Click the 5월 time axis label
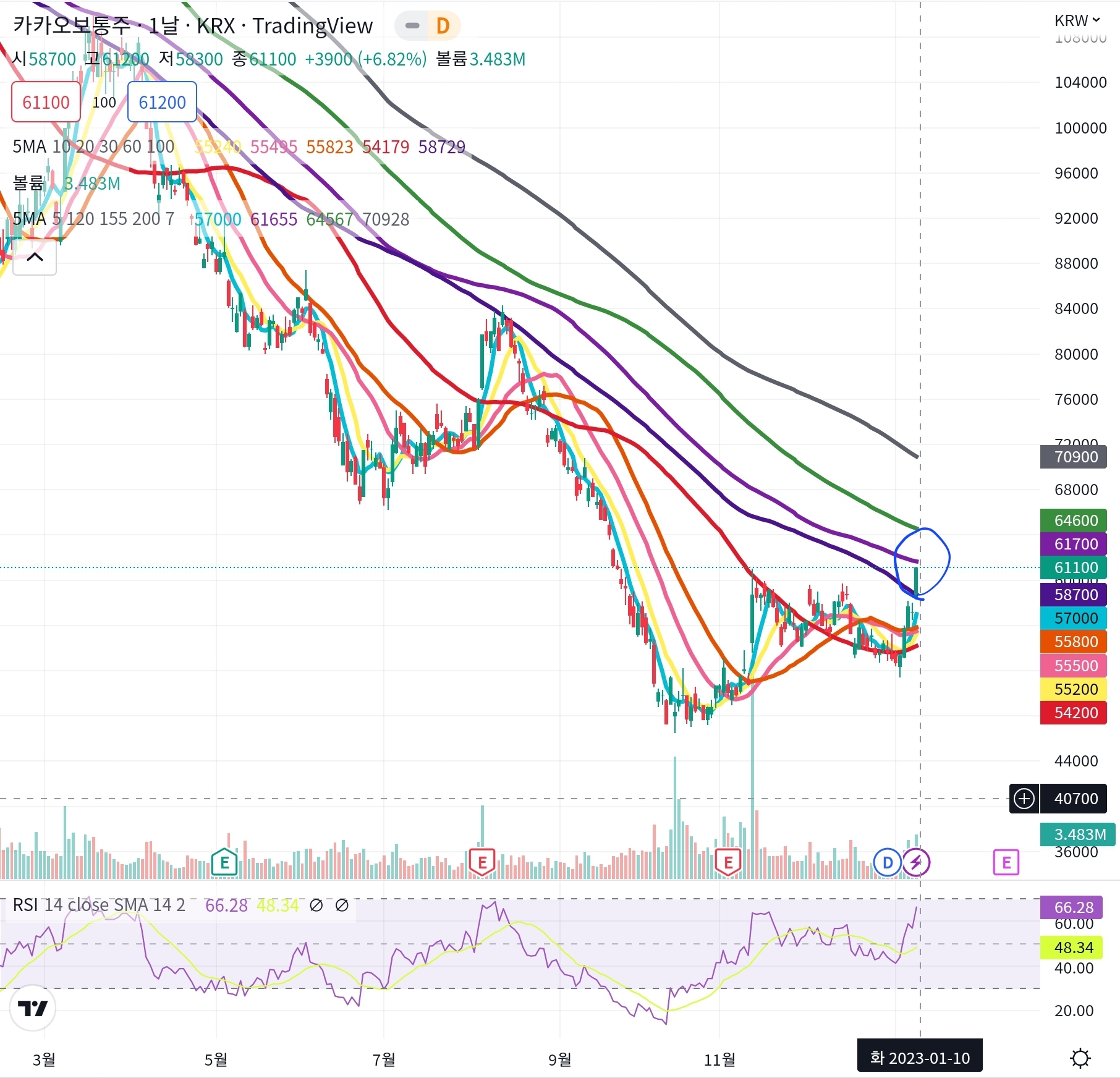This screenshot has height=1078, width=1120. tap(216, 1059)
